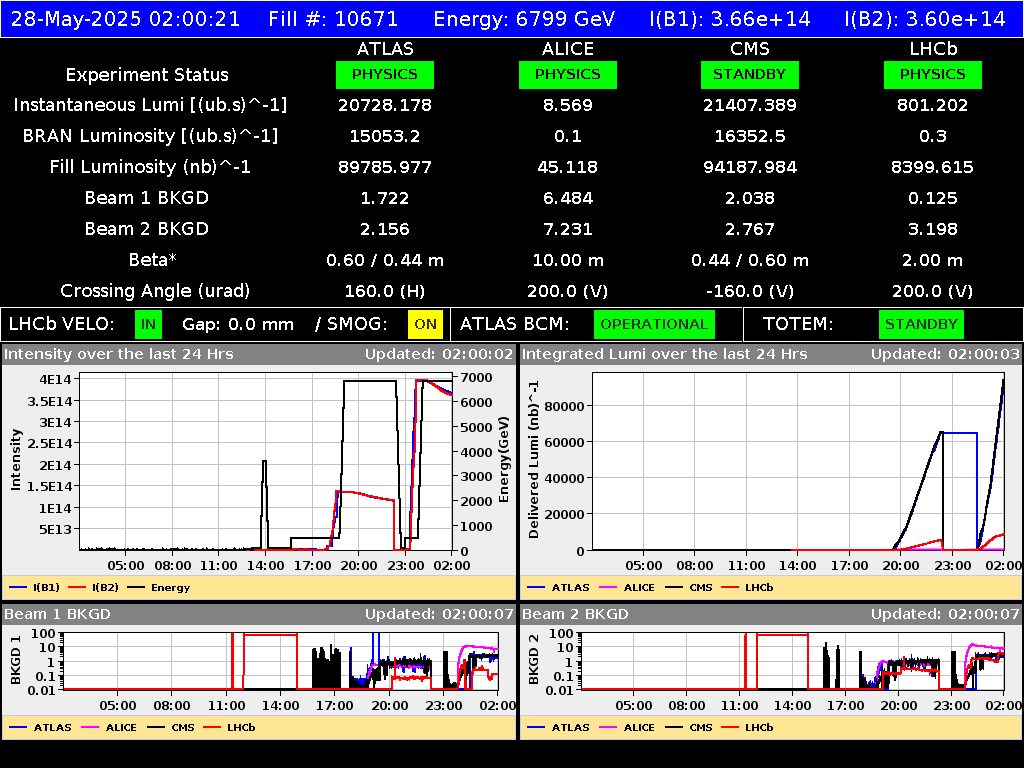Click LHCb legend in Beam 1 BKGD chart

click(x=229, y=727)
